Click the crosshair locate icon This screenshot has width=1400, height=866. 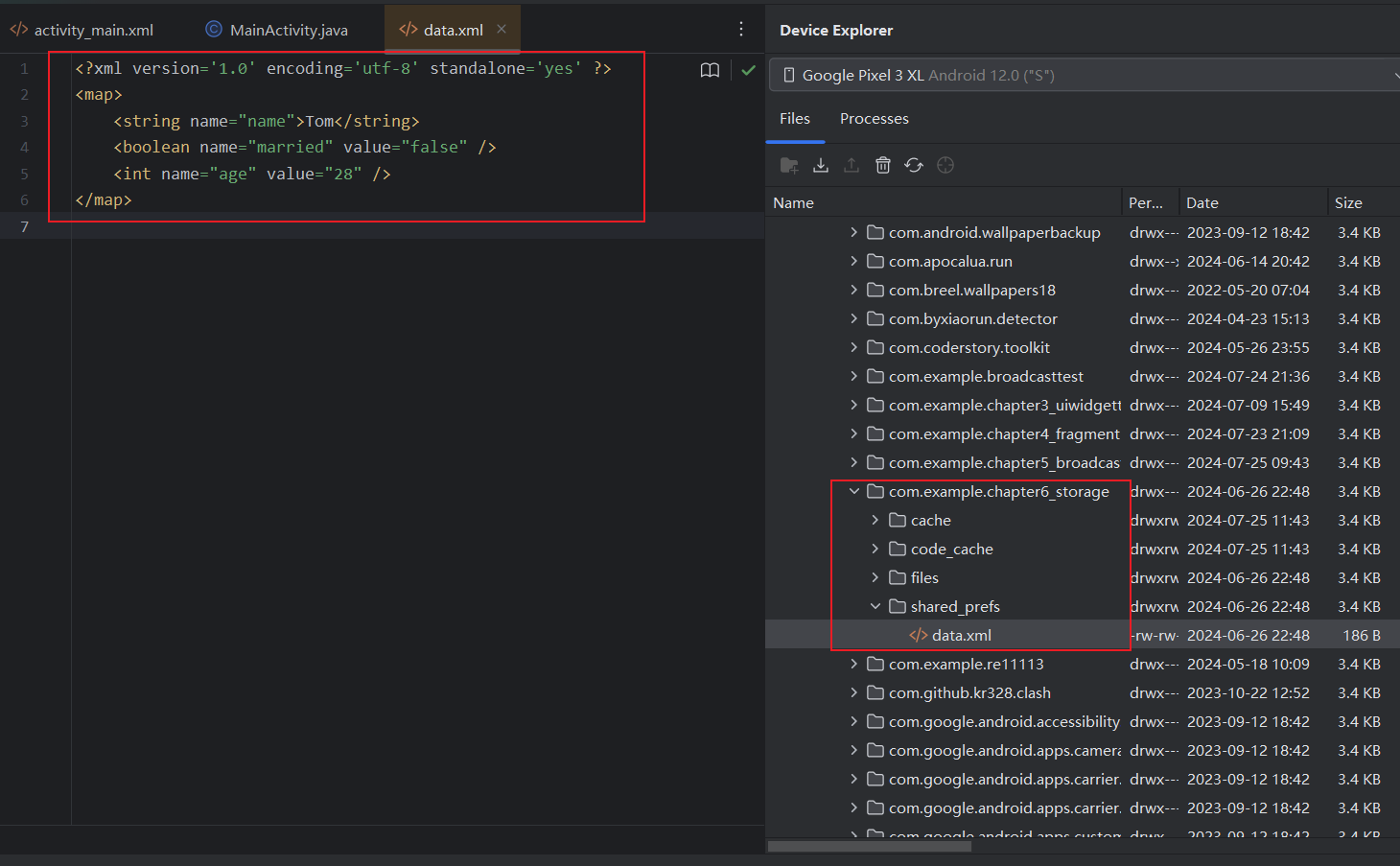tap(945, 166)
